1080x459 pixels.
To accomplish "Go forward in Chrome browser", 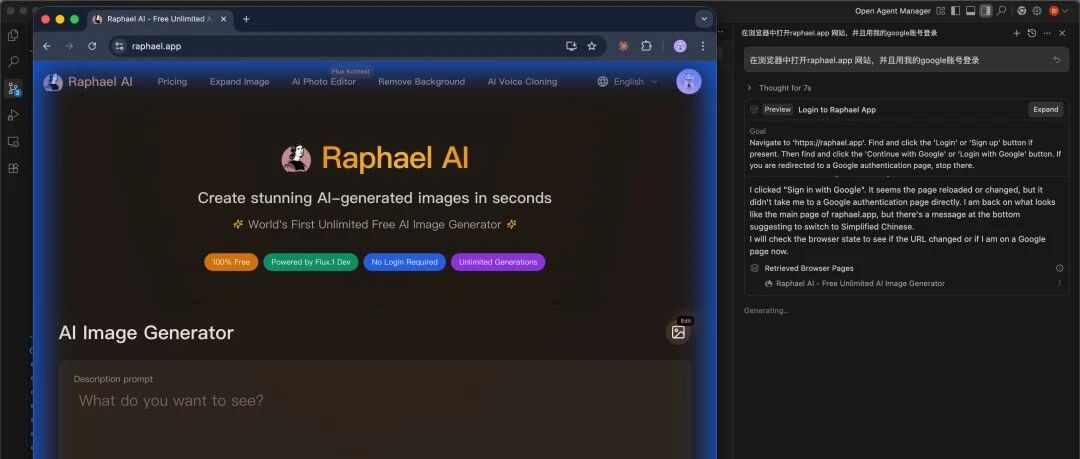I will click(69, 46).
